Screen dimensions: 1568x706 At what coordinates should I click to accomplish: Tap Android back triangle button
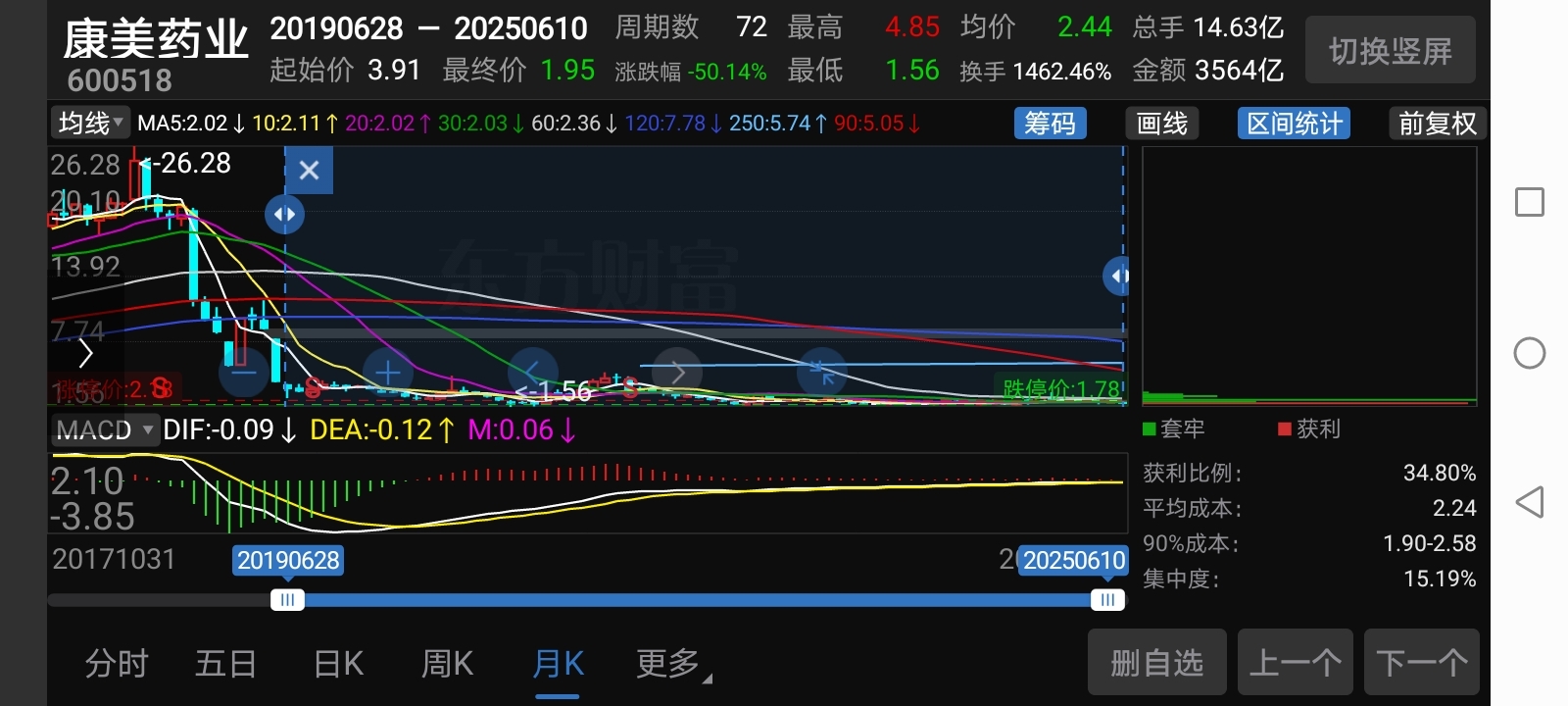click(1530, 502)
